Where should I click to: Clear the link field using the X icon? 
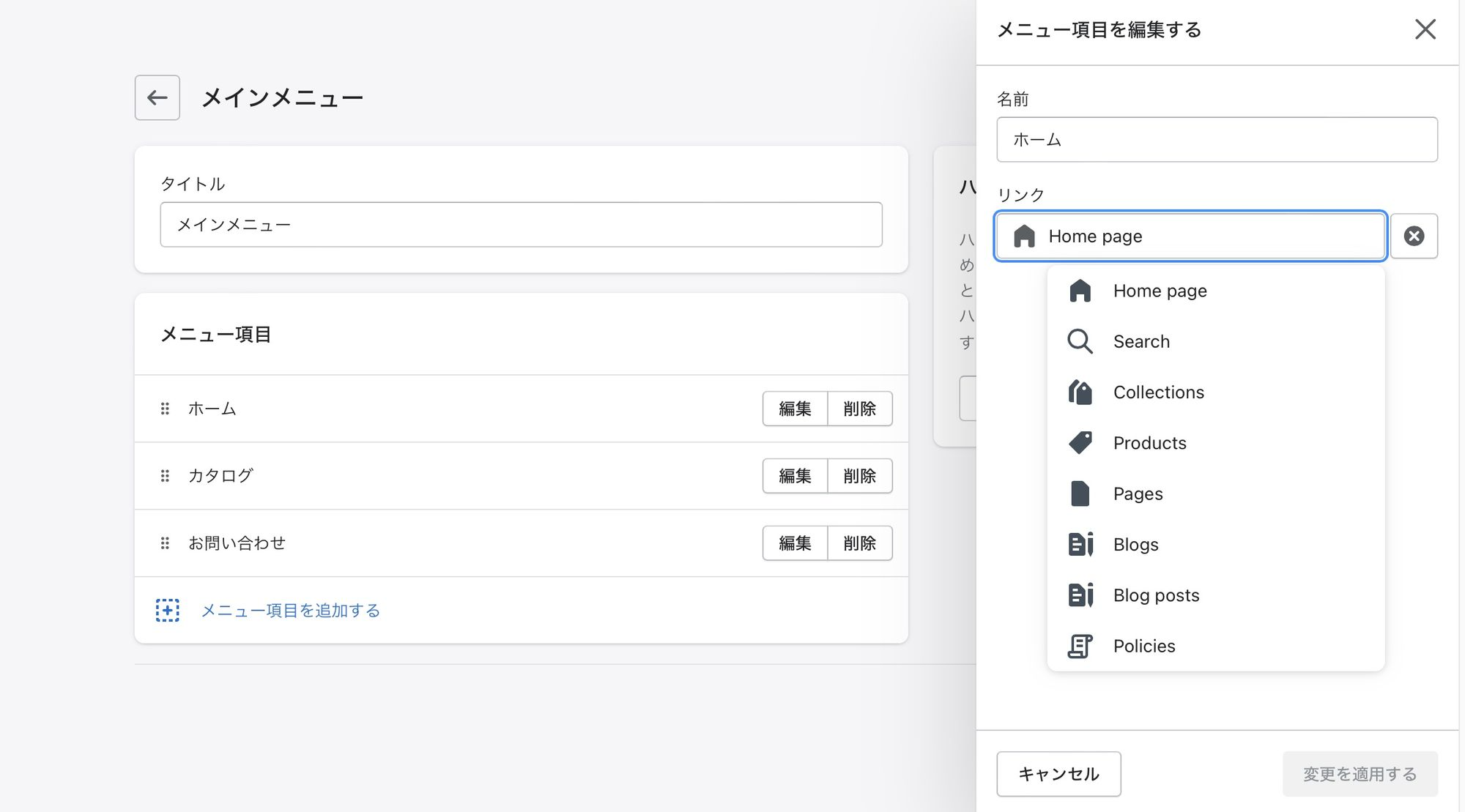pos(1414,236)
